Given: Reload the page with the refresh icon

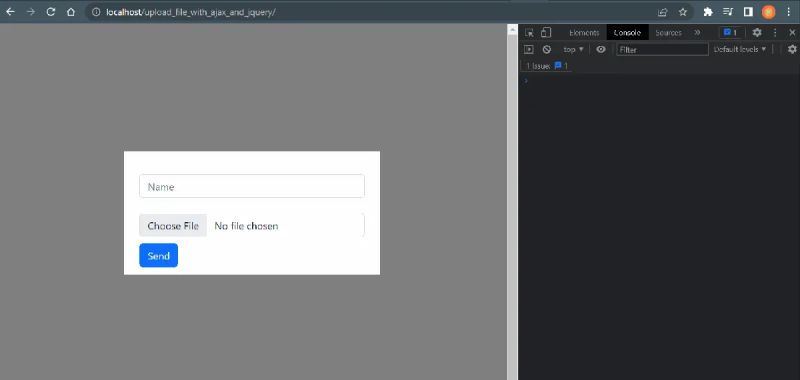Looking at the screenshot, I should pos(51,12).
